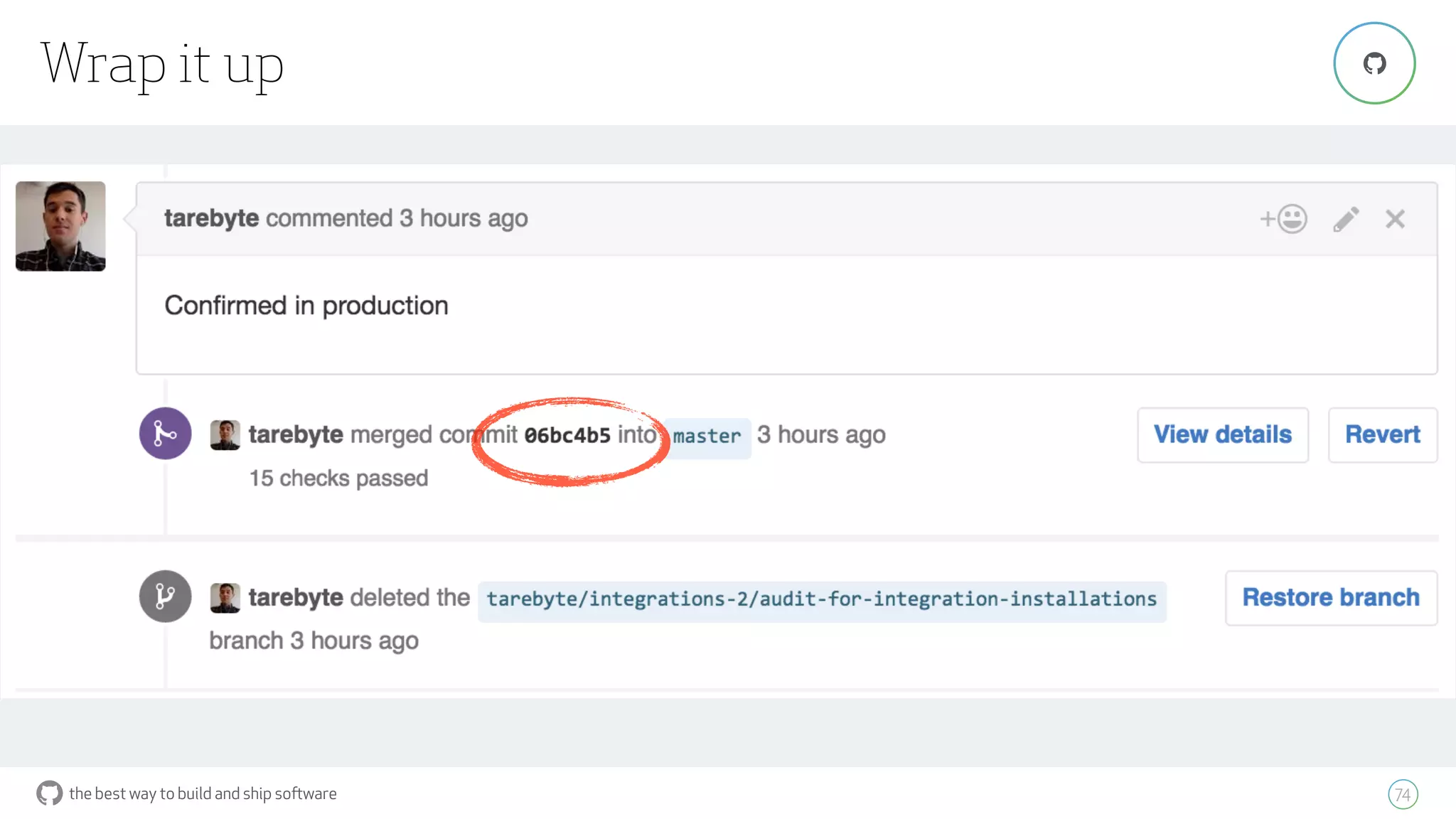The height and width of the screenshot is (819, 1456).
Task: Click the GitHub logo in the footer
Action: 49,793
